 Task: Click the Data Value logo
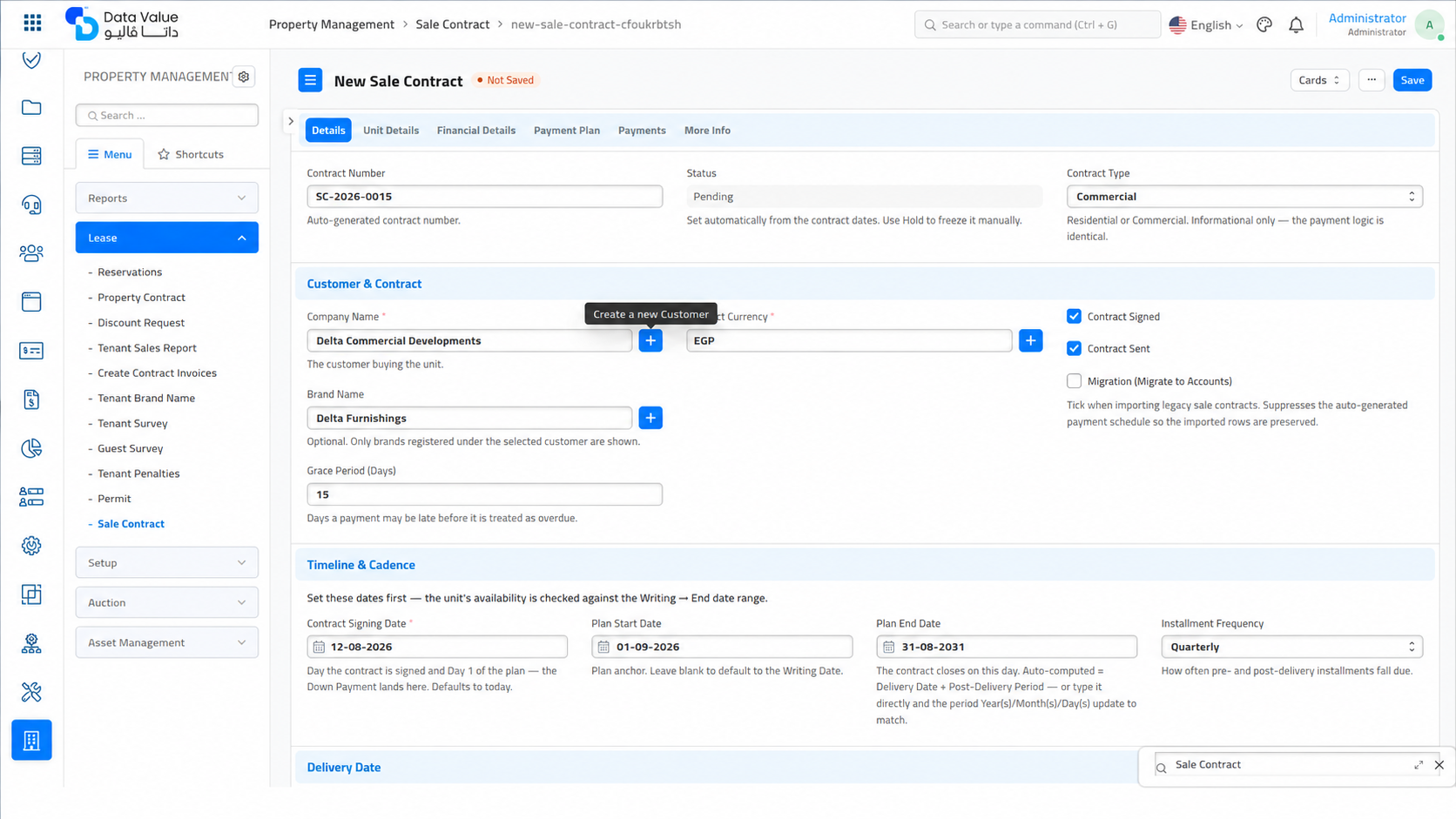coord(122,24)
